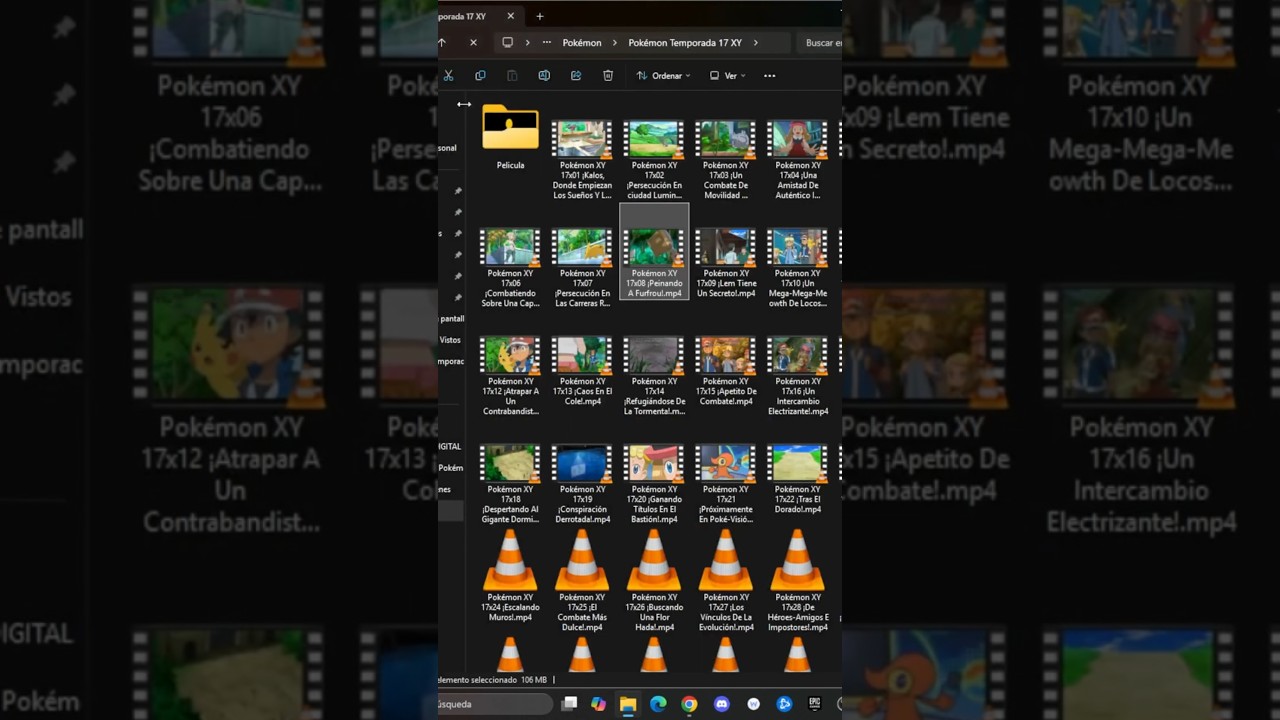The image size is (1280, 720).
Task: Select the VLC file 17x25 ¡El Combate Más Dulce
Action: pyautogui.click(x=582, y=581)
